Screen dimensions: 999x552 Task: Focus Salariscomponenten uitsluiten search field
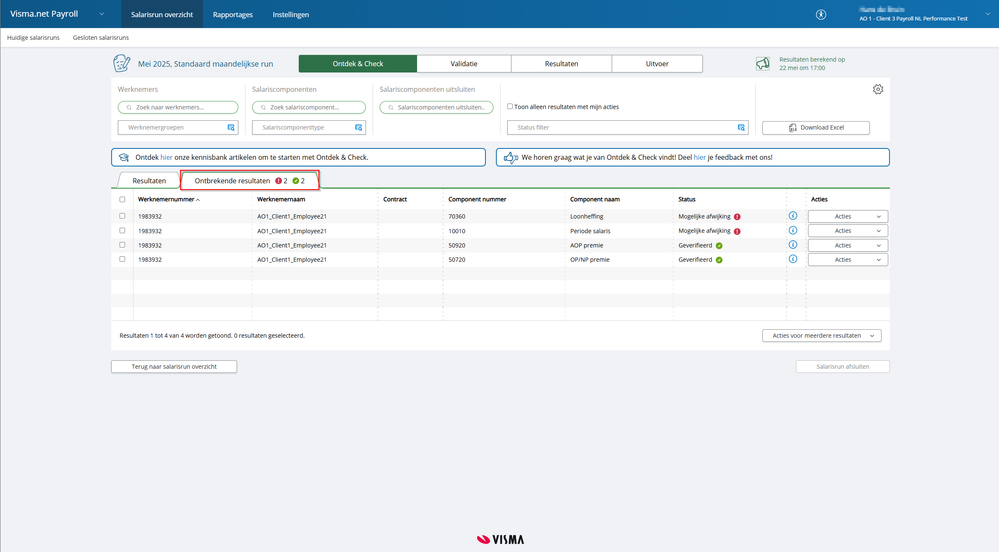pyautogui.click(x=436, y=108)
